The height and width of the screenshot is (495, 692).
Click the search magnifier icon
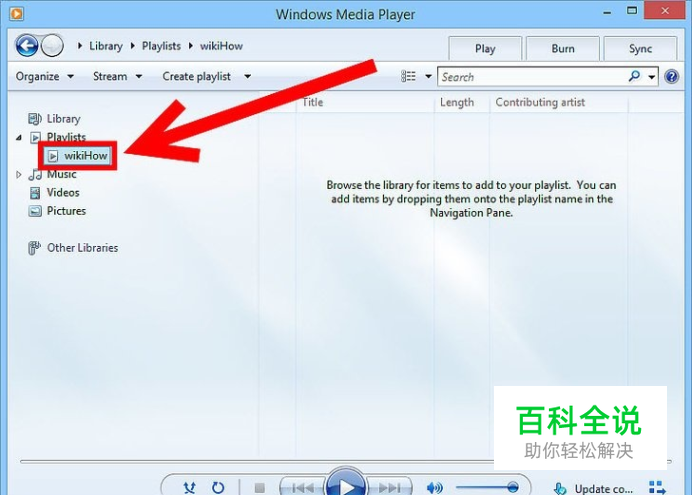click(x=634, y=76)
